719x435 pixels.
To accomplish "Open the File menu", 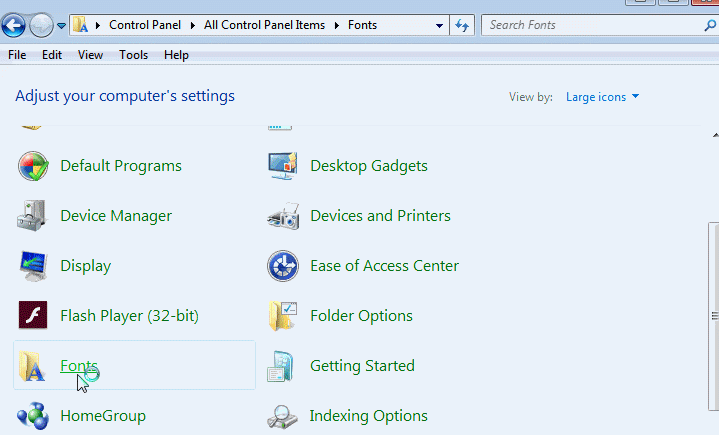I will coord(17,55).
